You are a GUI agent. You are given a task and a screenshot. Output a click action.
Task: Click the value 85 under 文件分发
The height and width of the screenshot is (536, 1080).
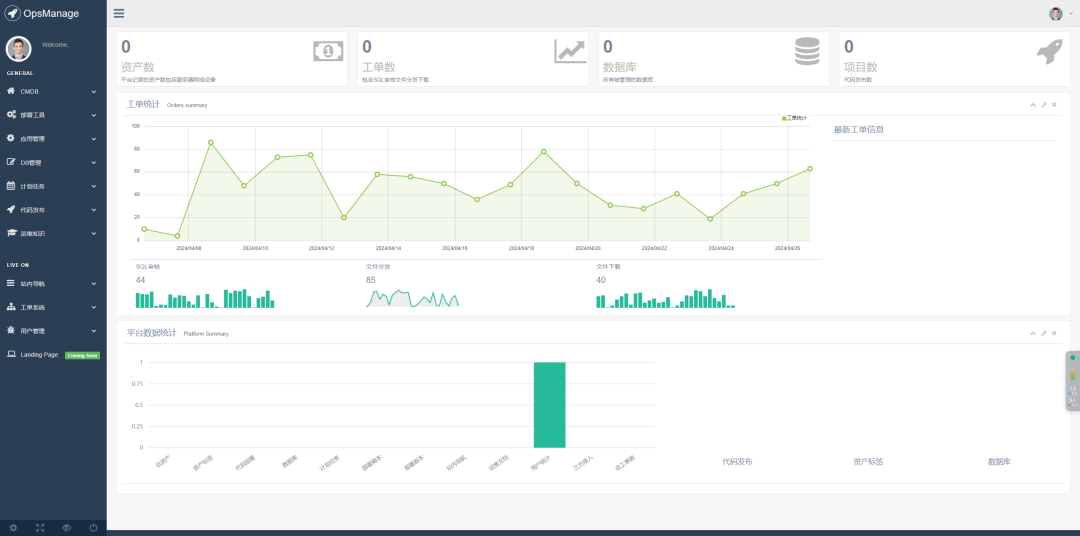point(371,280)
